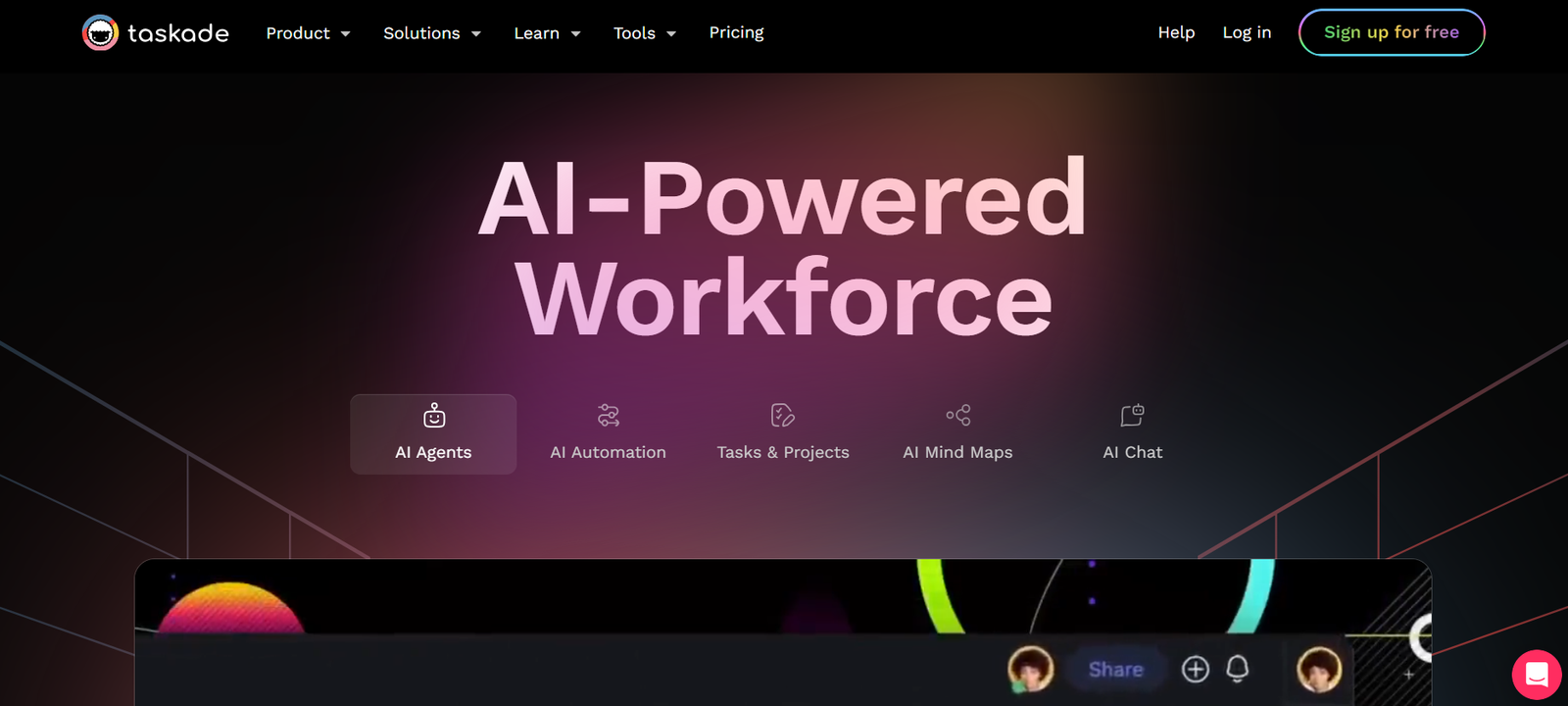Select the AI Agents robot icon
The width and height of the screenshot is (1568, 706).
coord(433,416)
